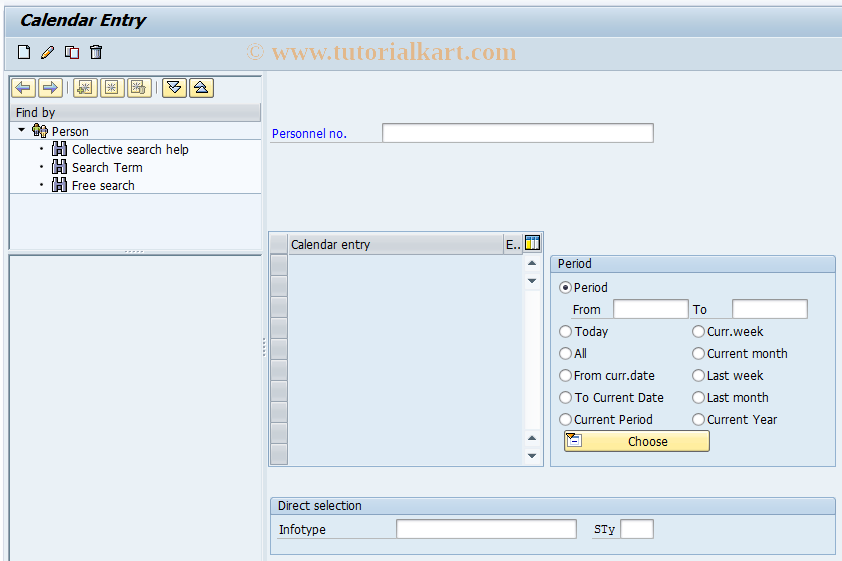Select the Curr.week radio button
Image resolution: width=842 pixels, height=561 pixels.
point(698,332)
